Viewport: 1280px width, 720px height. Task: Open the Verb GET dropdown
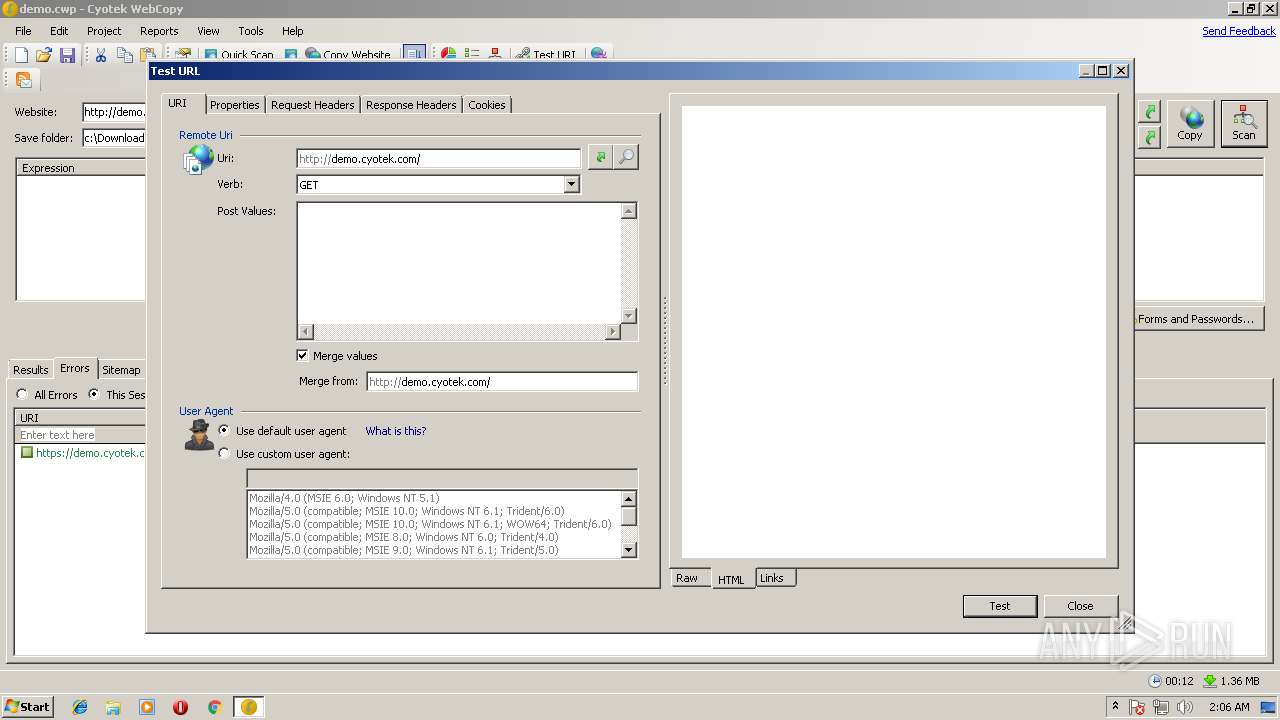tap(571, 184)
